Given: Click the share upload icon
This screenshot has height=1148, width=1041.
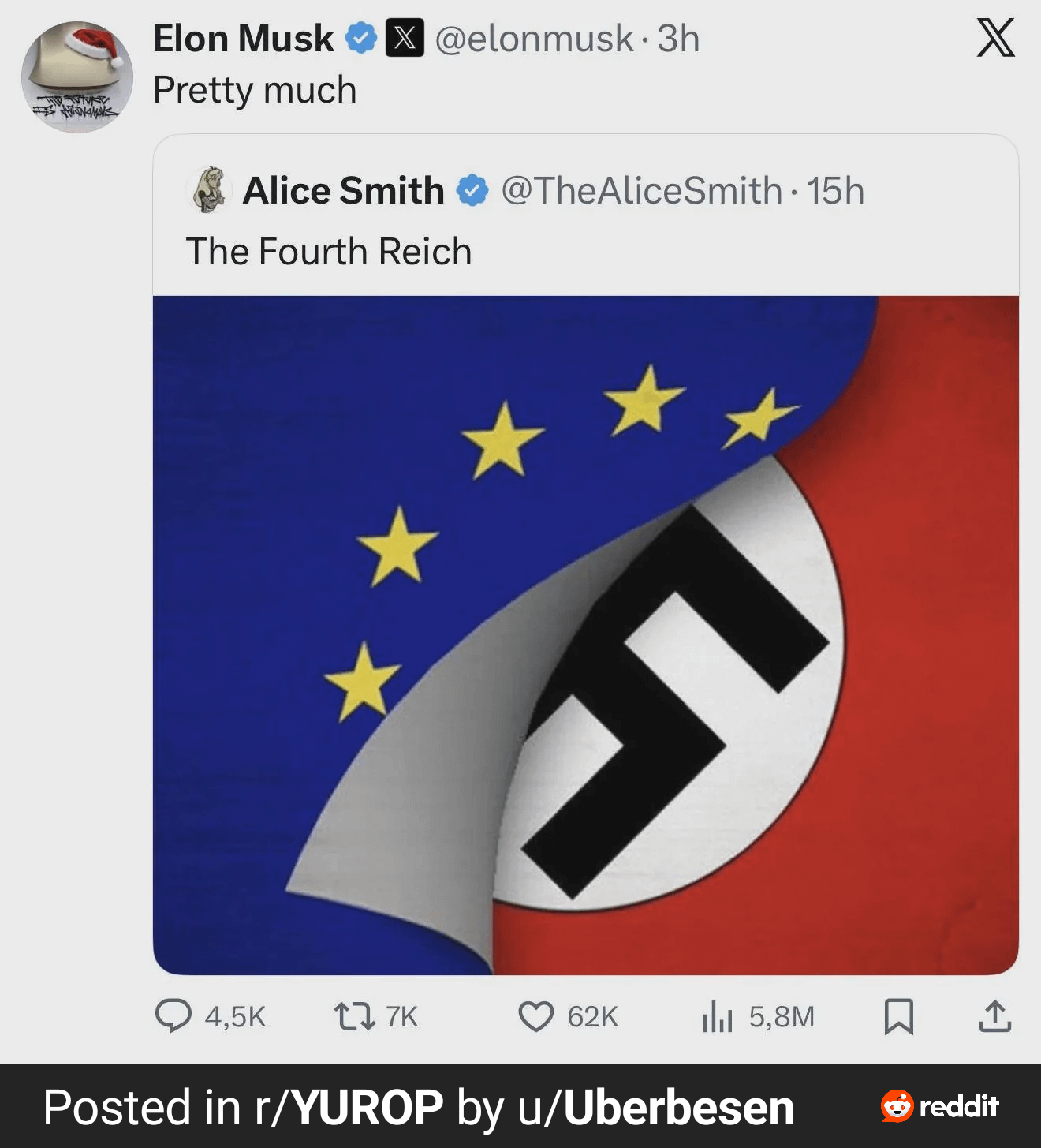Looking at the screenshot, I should pos(994,1016).
